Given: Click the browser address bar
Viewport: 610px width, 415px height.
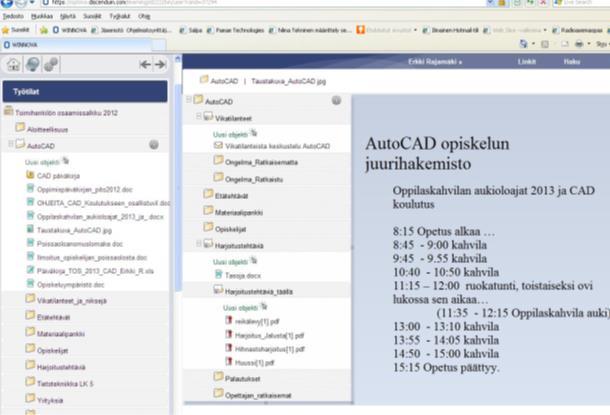Looking at the screenshot, I should coord(261,3).
